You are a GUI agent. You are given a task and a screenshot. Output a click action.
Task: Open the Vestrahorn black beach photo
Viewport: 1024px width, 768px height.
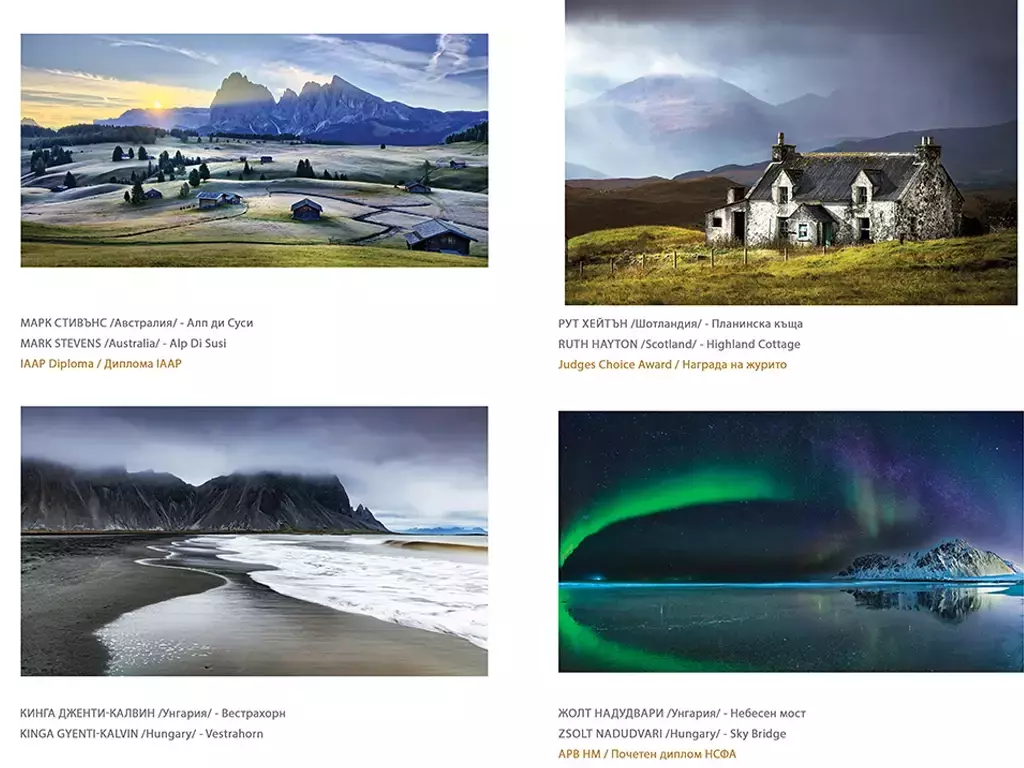pyautogui.click(x=254, y=541)
